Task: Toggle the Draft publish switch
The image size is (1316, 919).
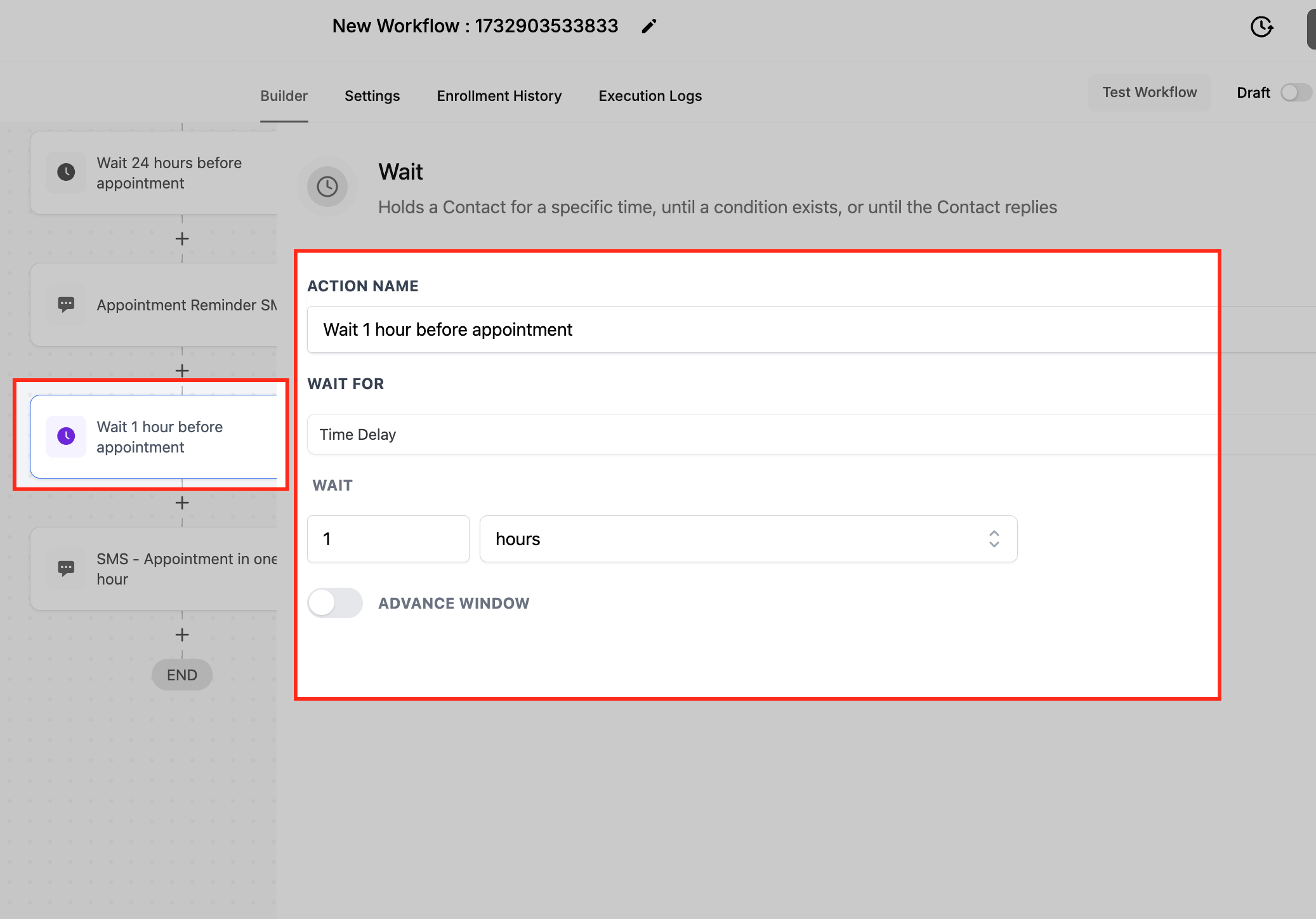Action: pyautogui.click(x=1295, y=93)
